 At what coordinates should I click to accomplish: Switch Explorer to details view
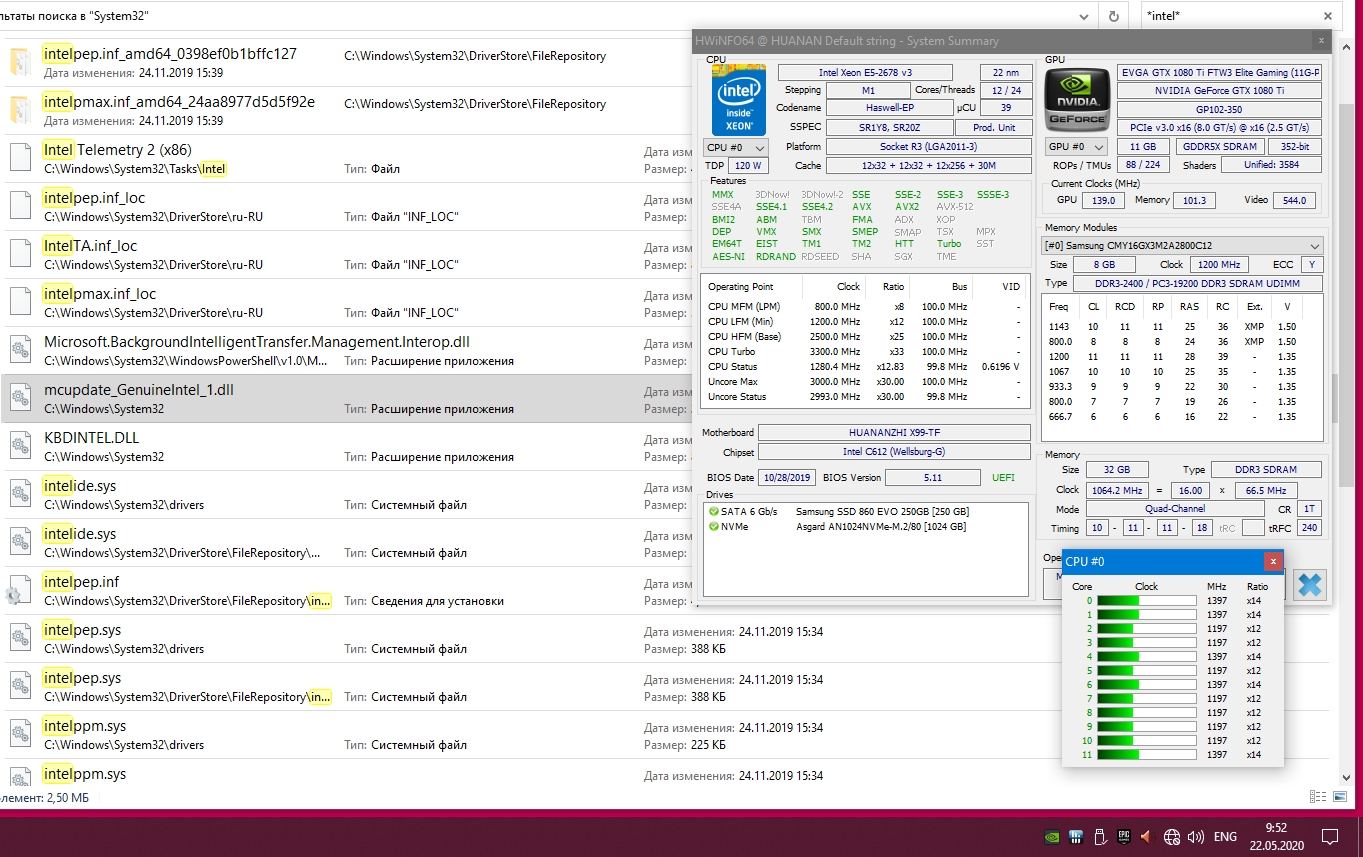[1318, 797]
